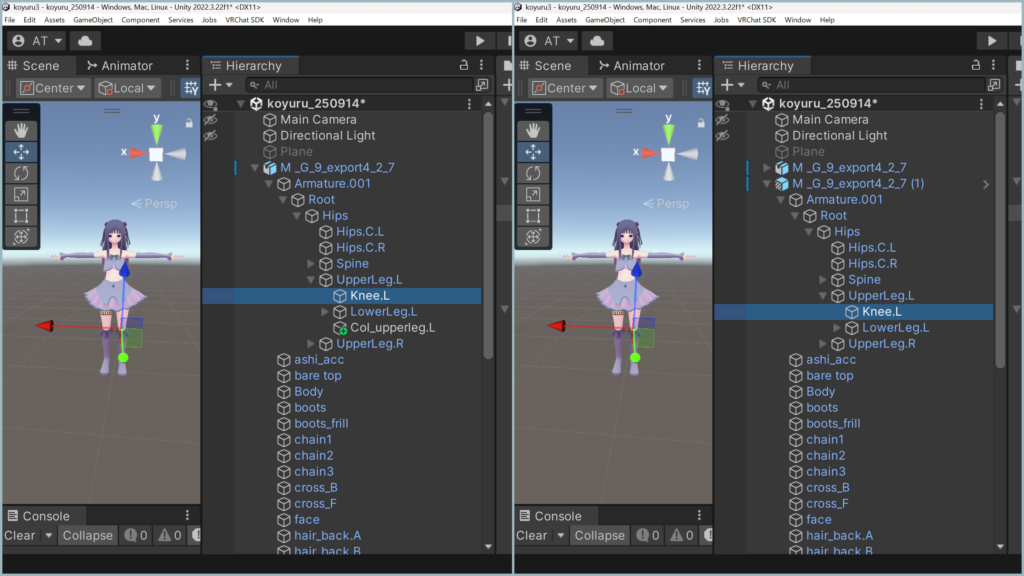The image size is (1024, 576).
Task: Toggle gizmo lock in left Scene view
Action: click(x=189, y=123)
